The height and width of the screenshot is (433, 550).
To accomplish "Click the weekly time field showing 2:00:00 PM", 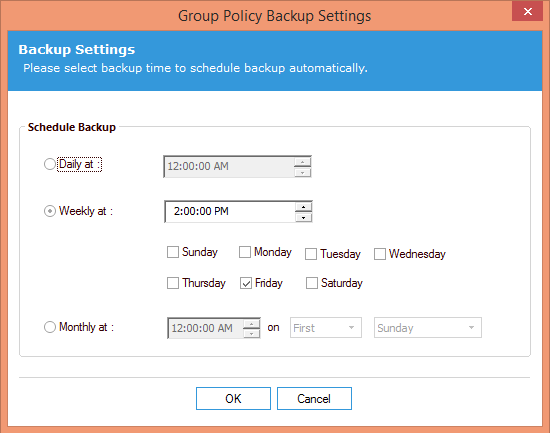I will [x=230, y=211].
